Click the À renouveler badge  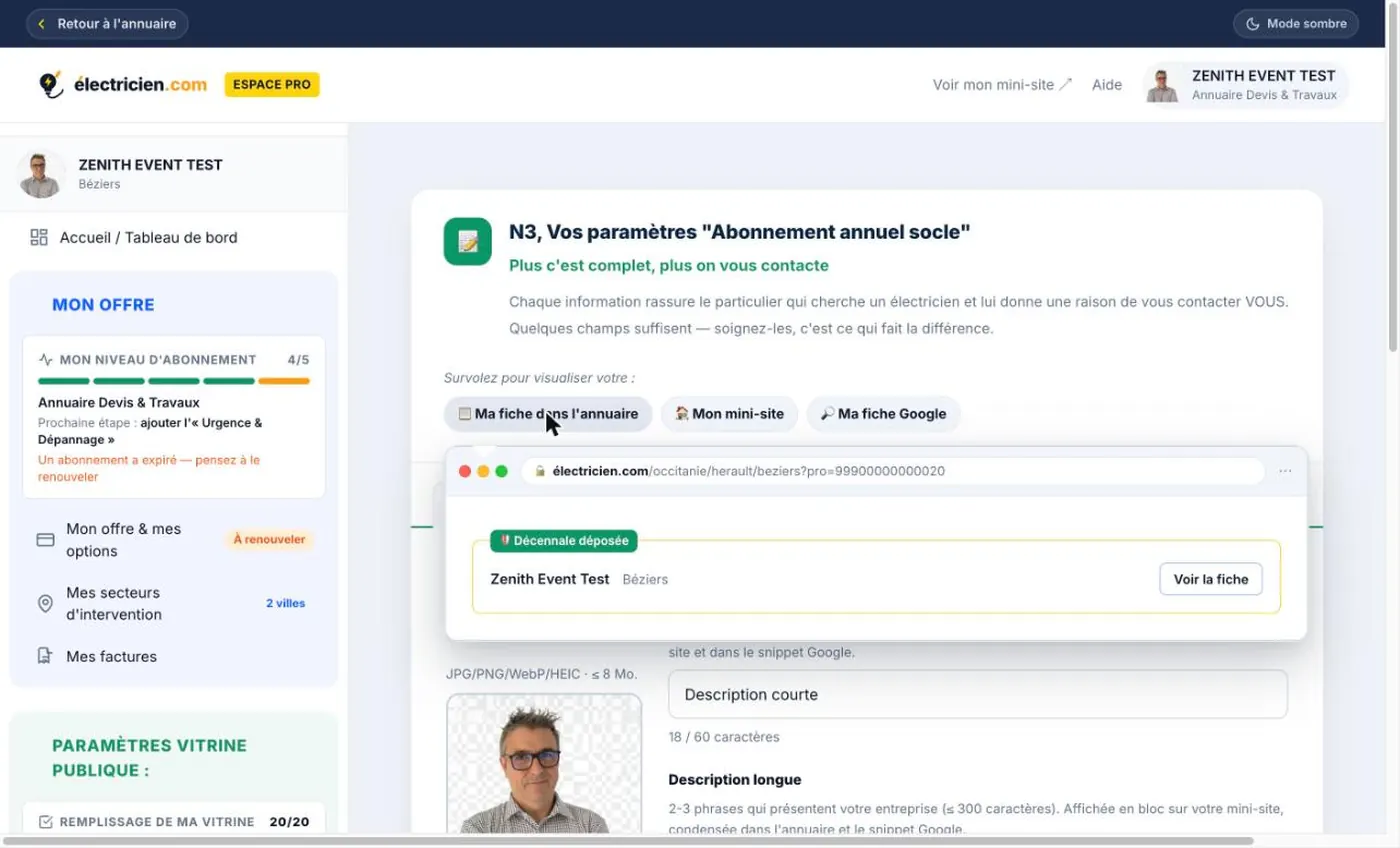tap(270, 540)
